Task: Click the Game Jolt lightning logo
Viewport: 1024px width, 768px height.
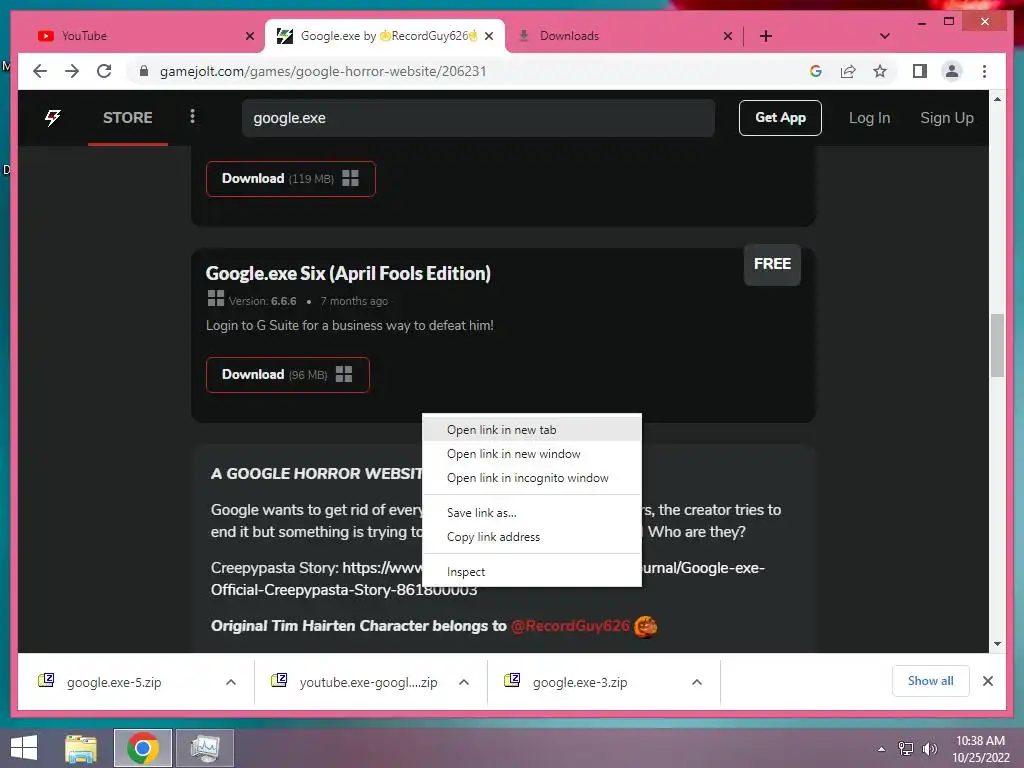Action: (x=53, y=118)
